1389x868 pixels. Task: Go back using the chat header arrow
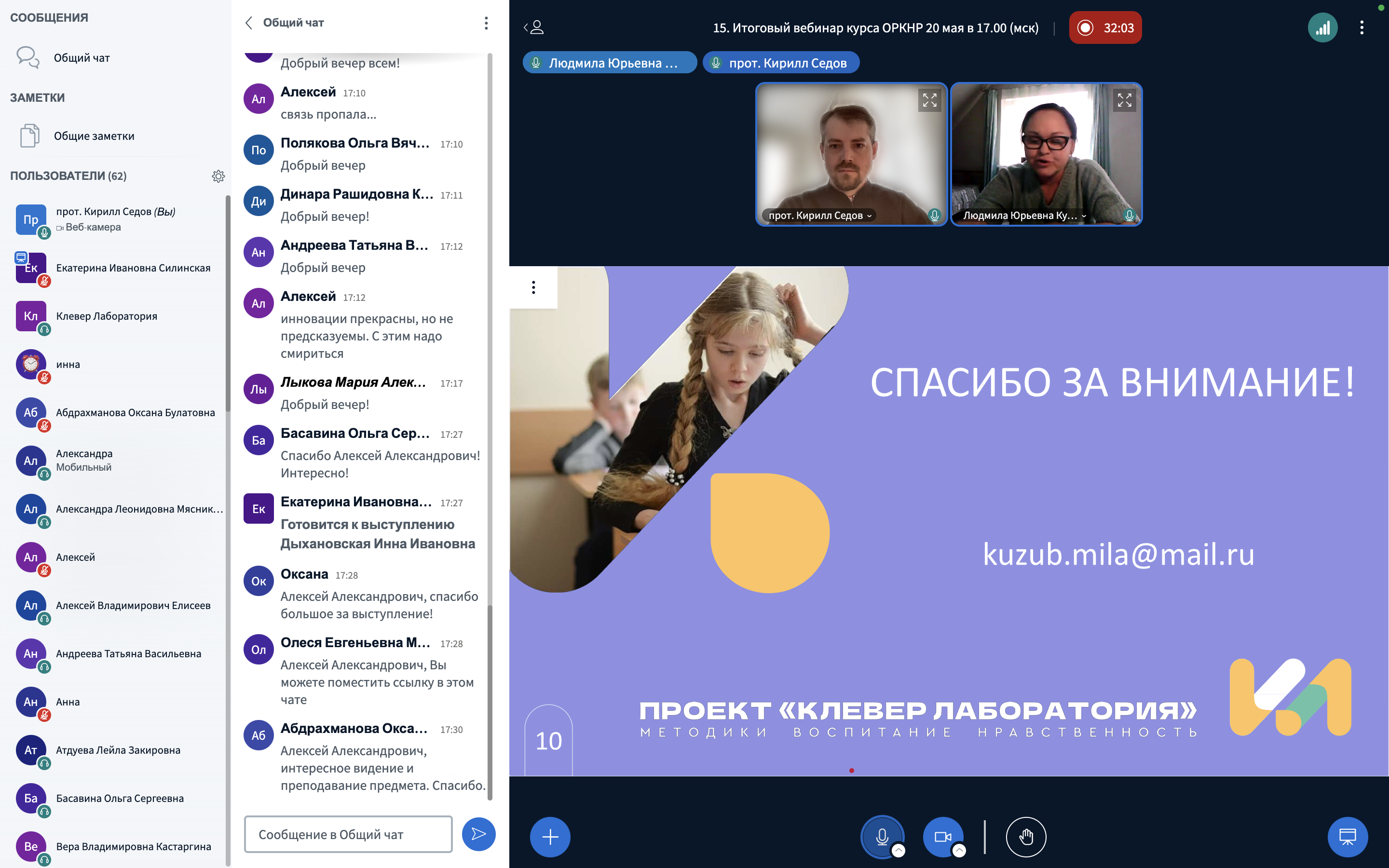(248, 23)
